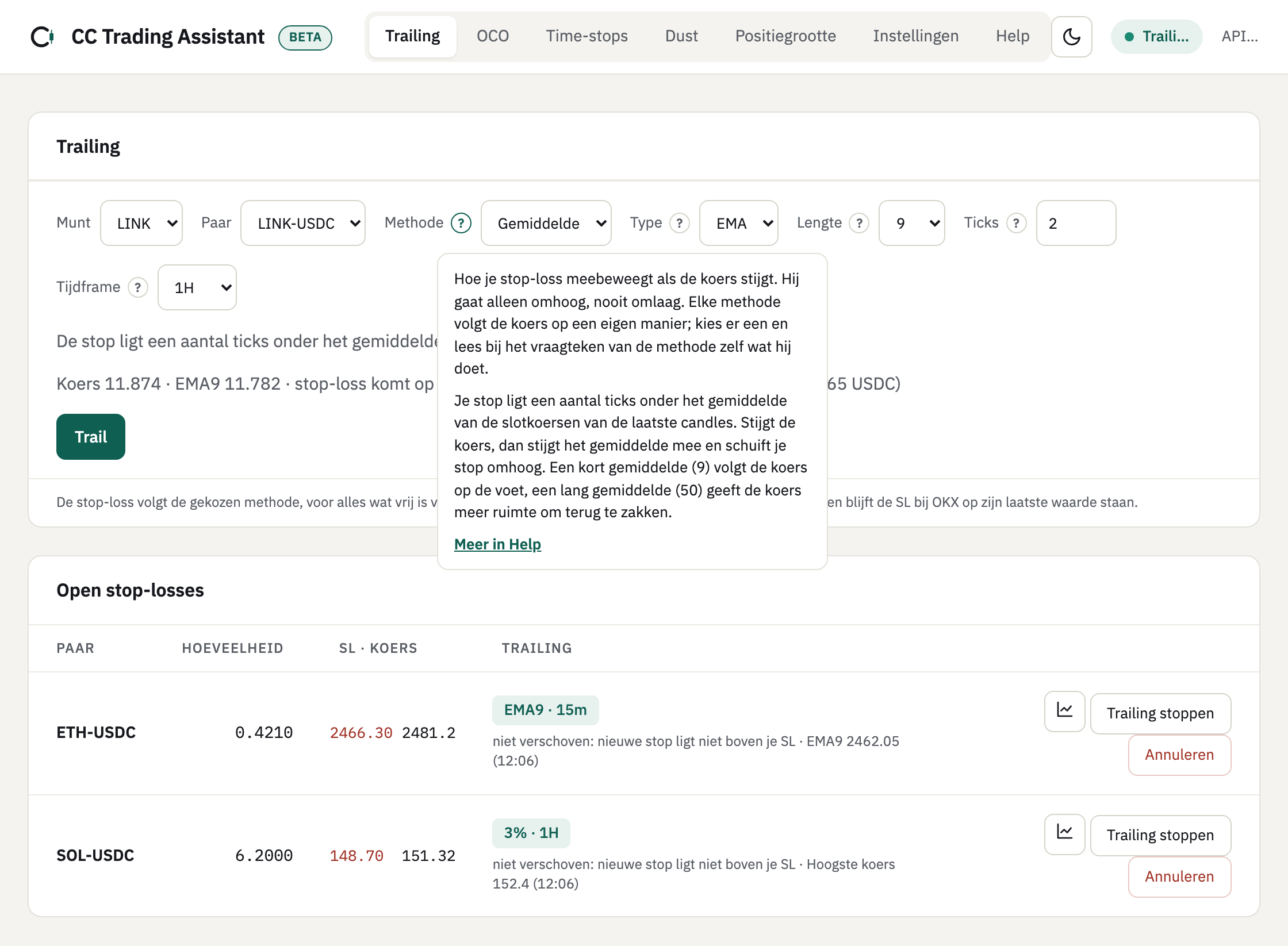The image size is (1288, 946).
Task: Select the ETH-USDC pair name
Action: (96, 732)
